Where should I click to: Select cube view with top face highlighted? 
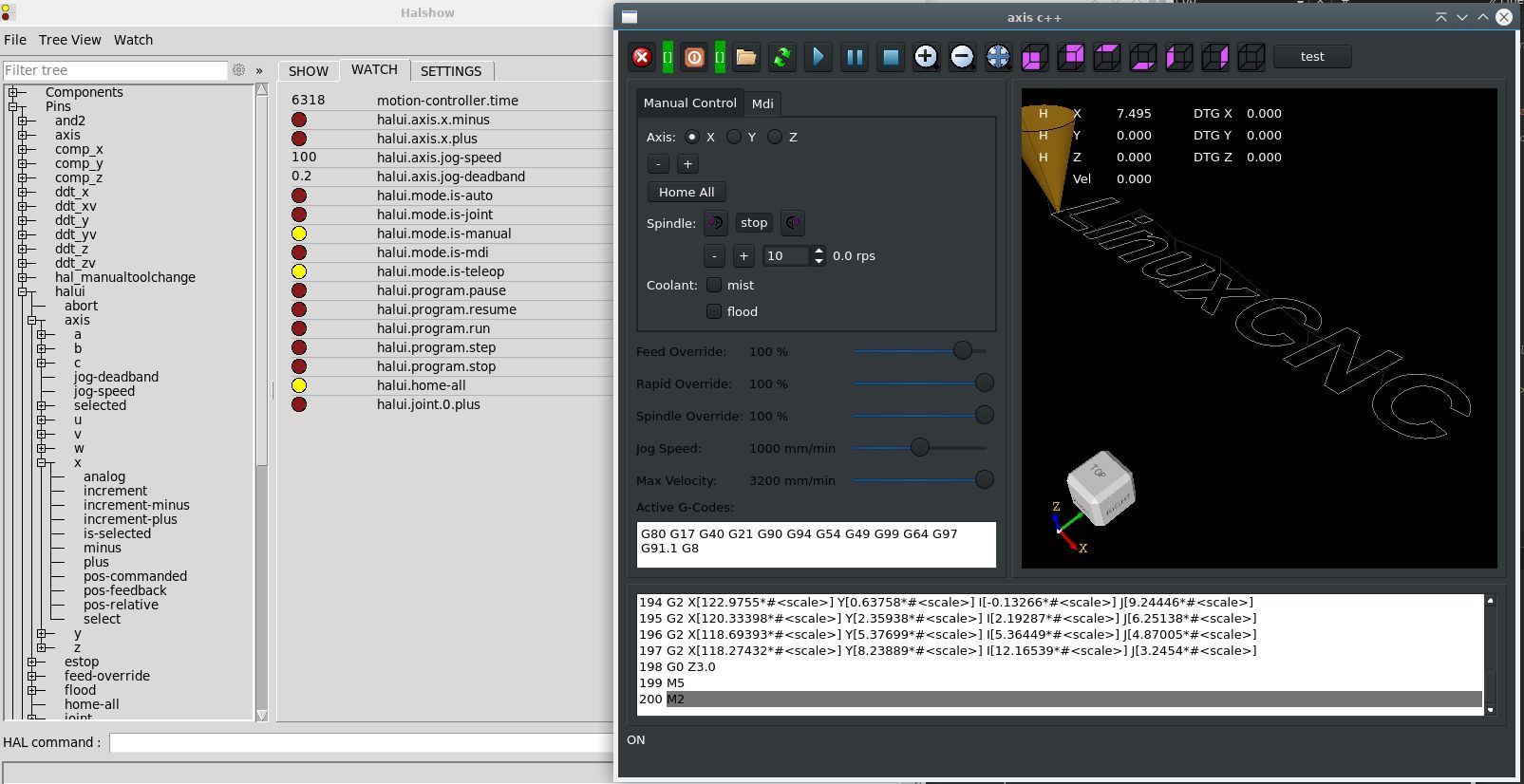[1107, 57]
